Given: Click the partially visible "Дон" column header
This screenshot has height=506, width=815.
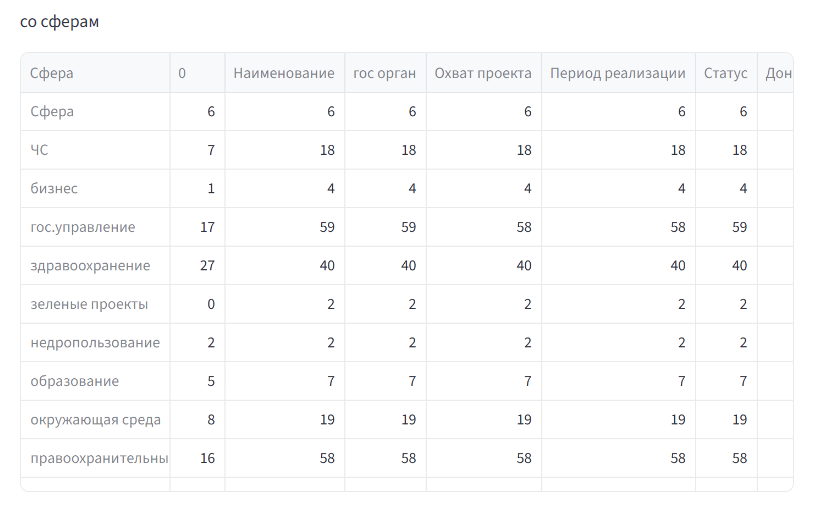Looking at the screenshot, I should tap(778, 73).
